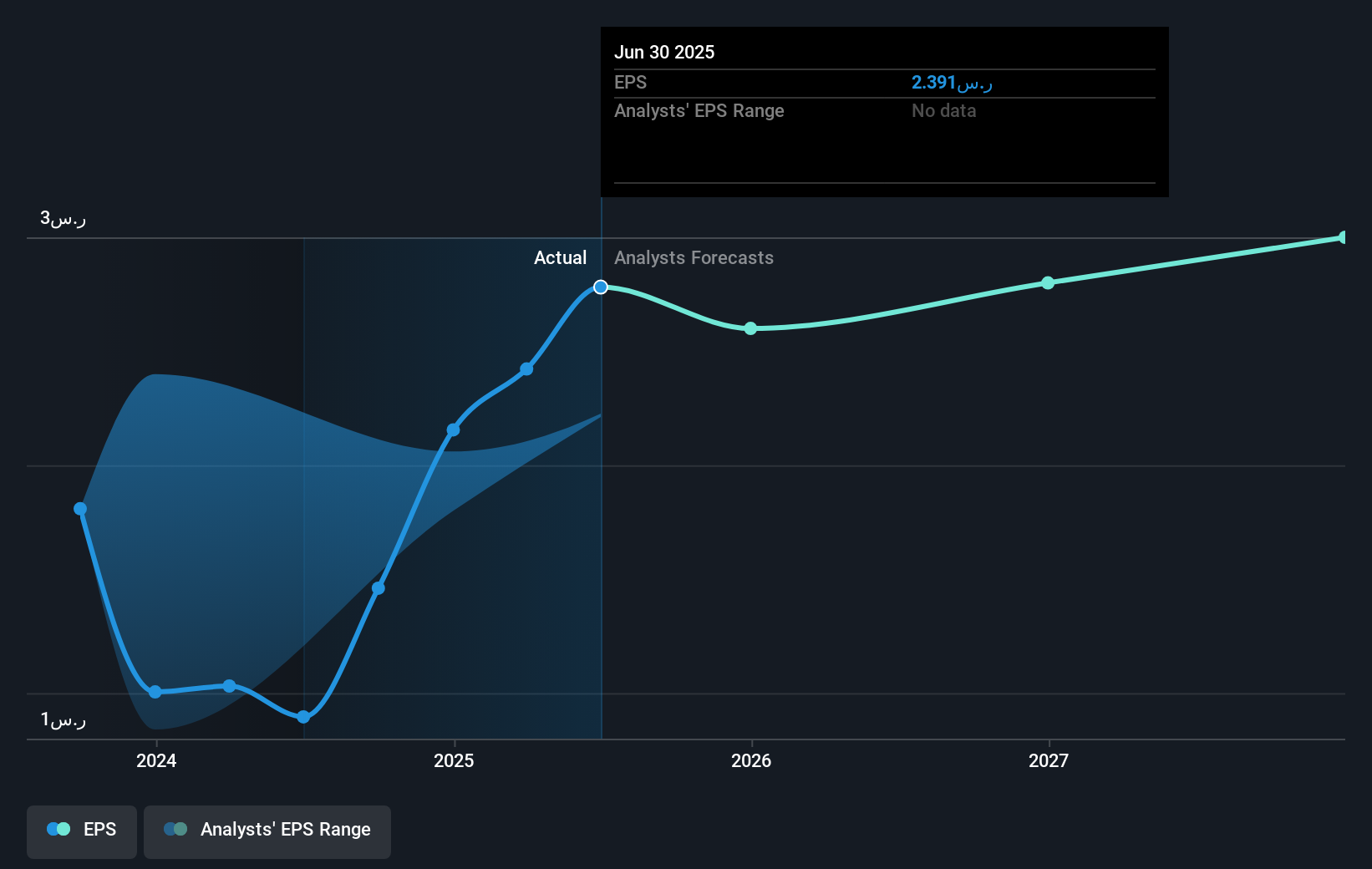Select the highlighted Jun 30 2025 data point

tap(601, 287)
